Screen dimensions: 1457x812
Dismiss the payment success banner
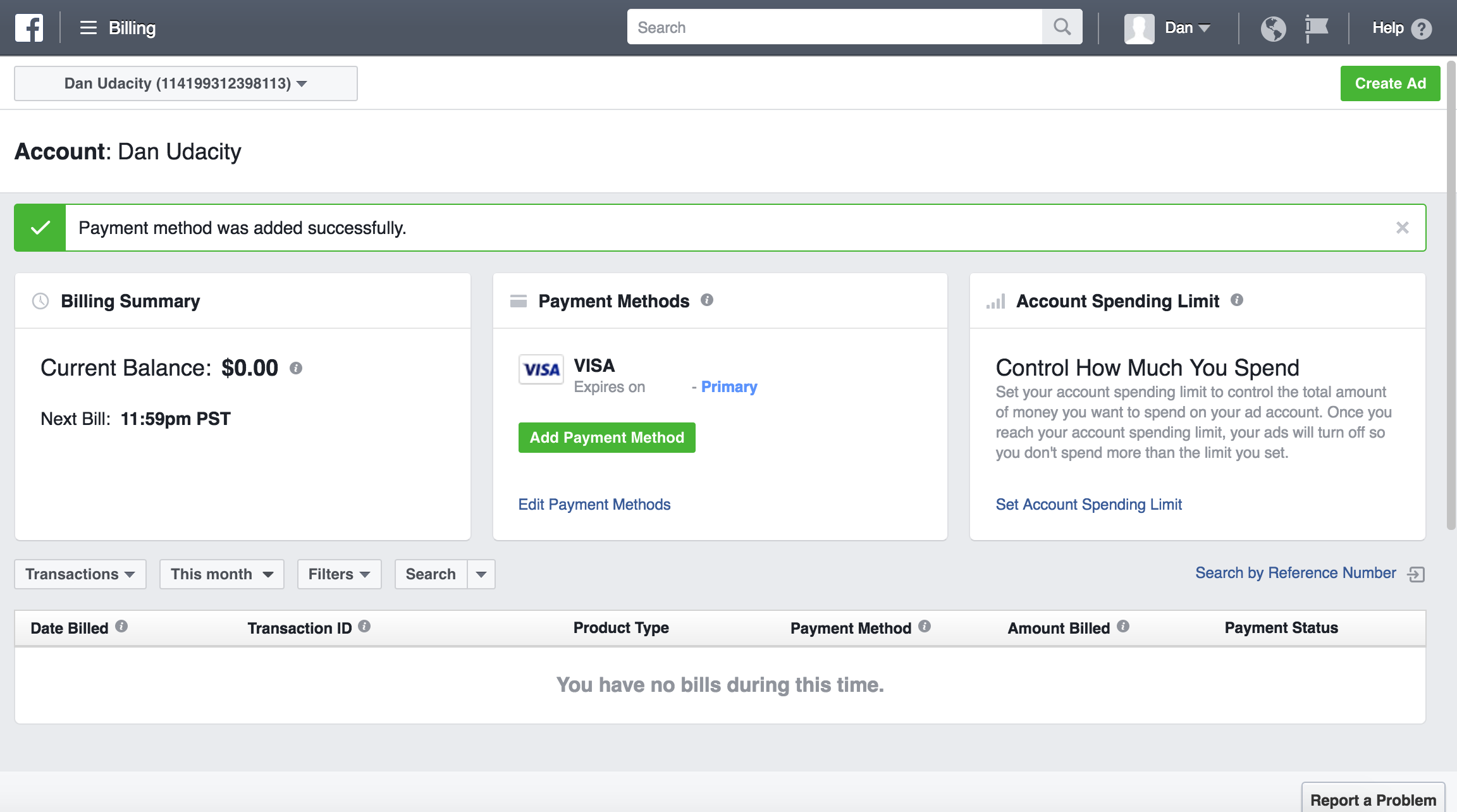1403,227
